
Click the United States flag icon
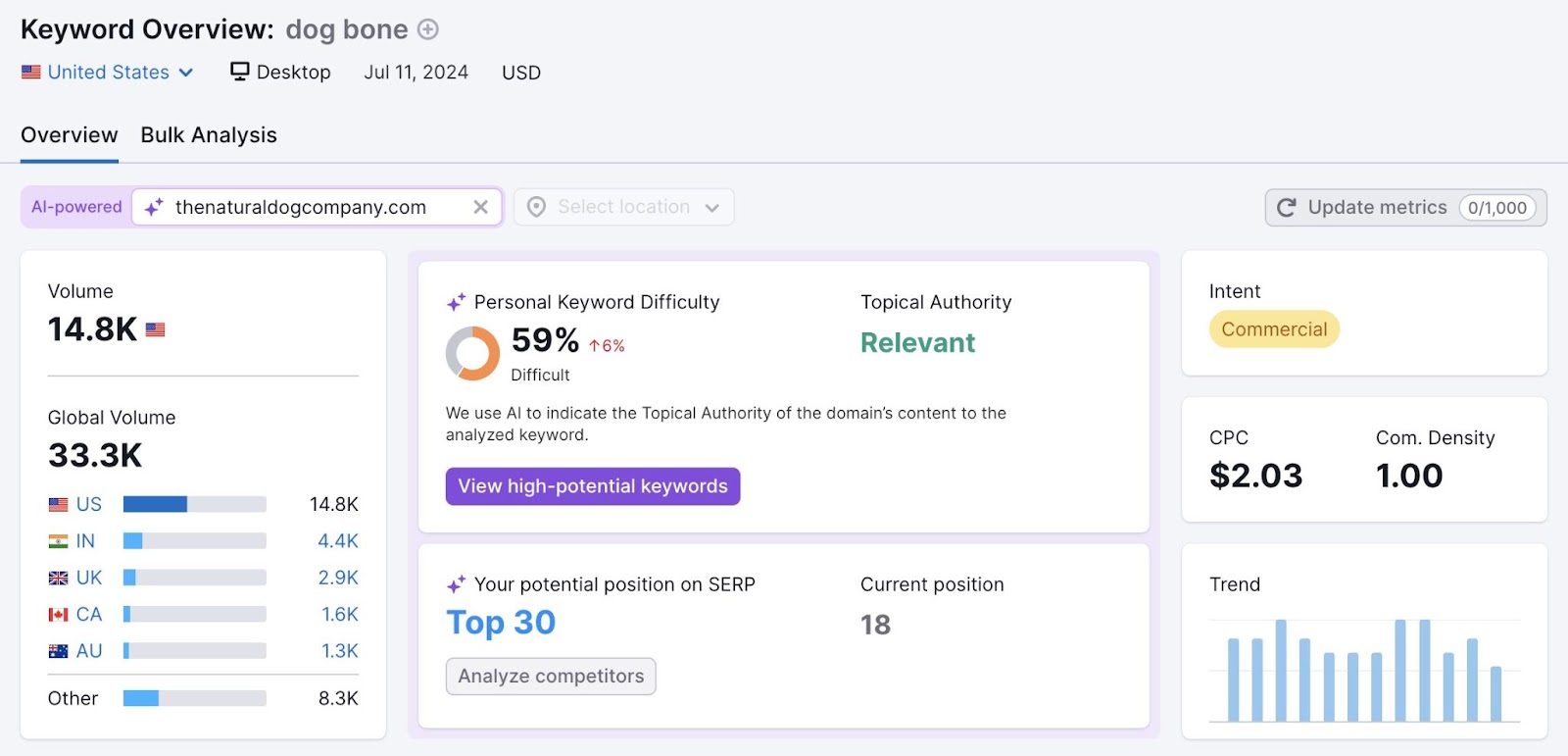pos(31,72)
